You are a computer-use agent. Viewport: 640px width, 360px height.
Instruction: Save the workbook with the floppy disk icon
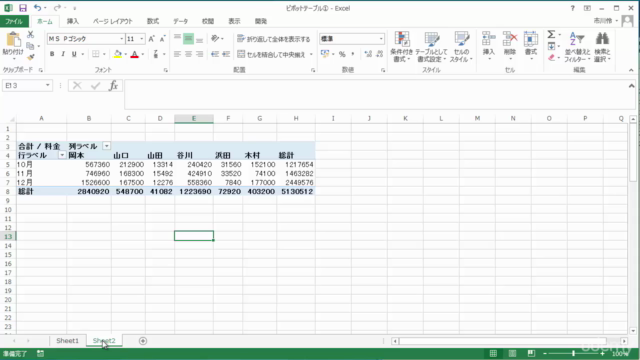tap(23, 8)
